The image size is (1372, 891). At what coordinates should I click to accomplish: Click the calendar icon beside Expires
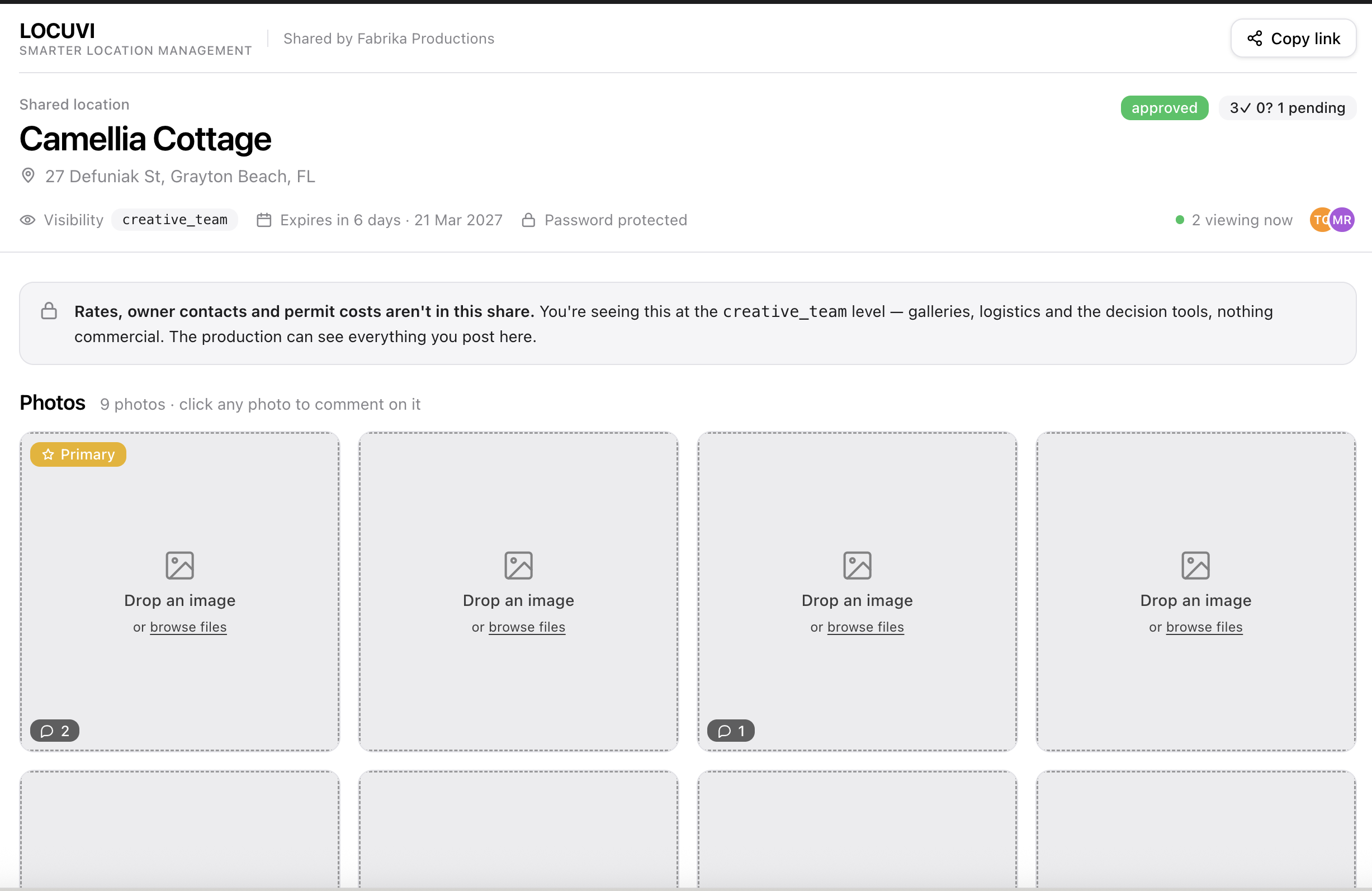point(264,220)
